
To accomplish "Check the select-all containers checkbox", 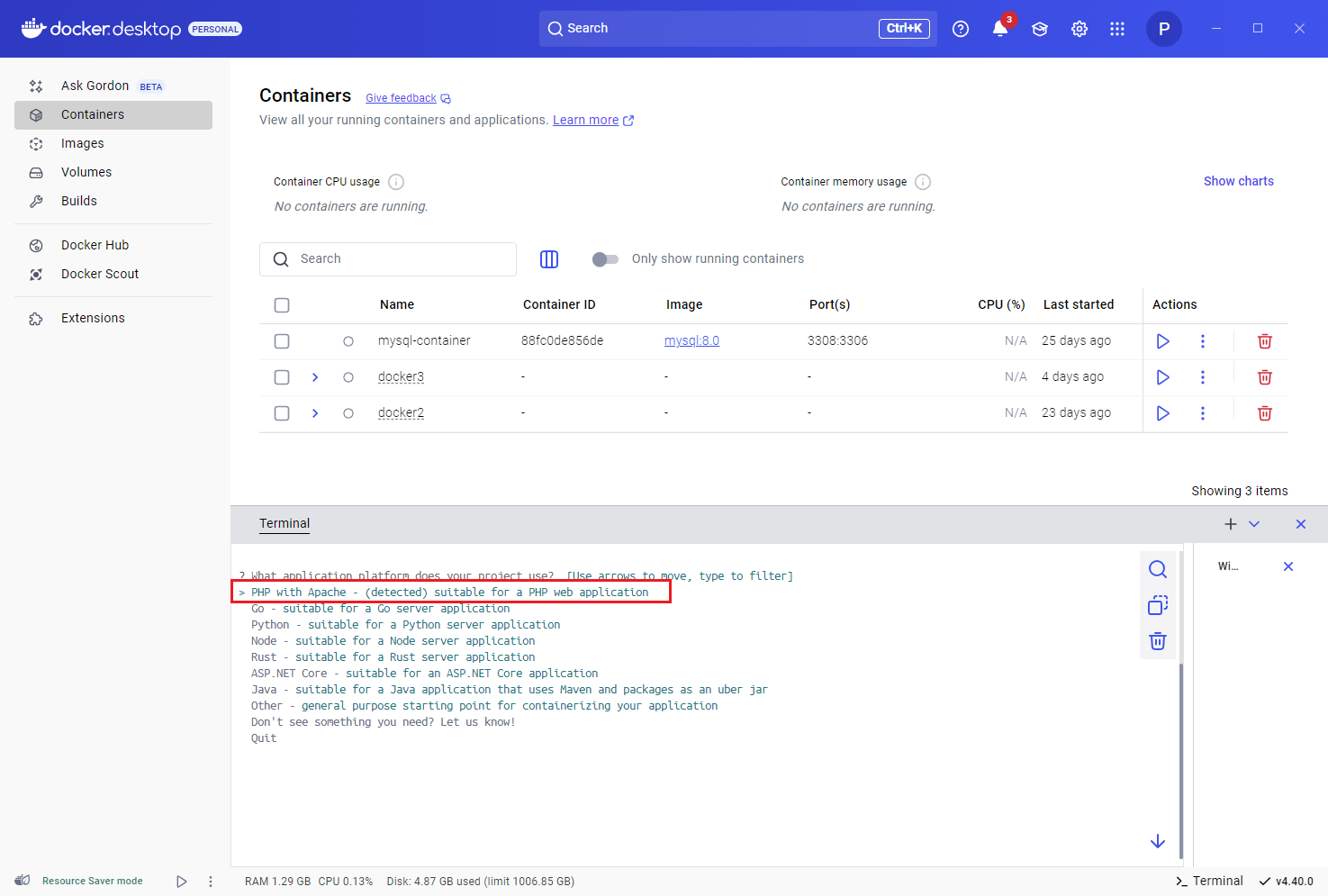I will pos(282,305).
